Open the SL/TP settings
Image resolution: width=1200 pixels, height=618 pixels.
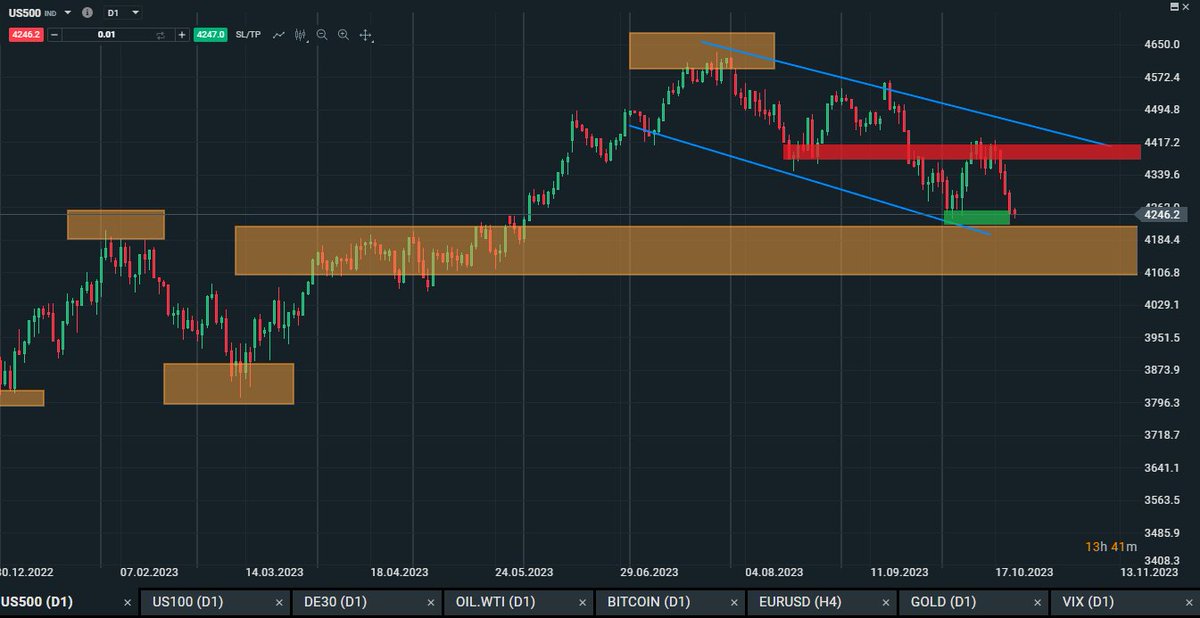248,35
